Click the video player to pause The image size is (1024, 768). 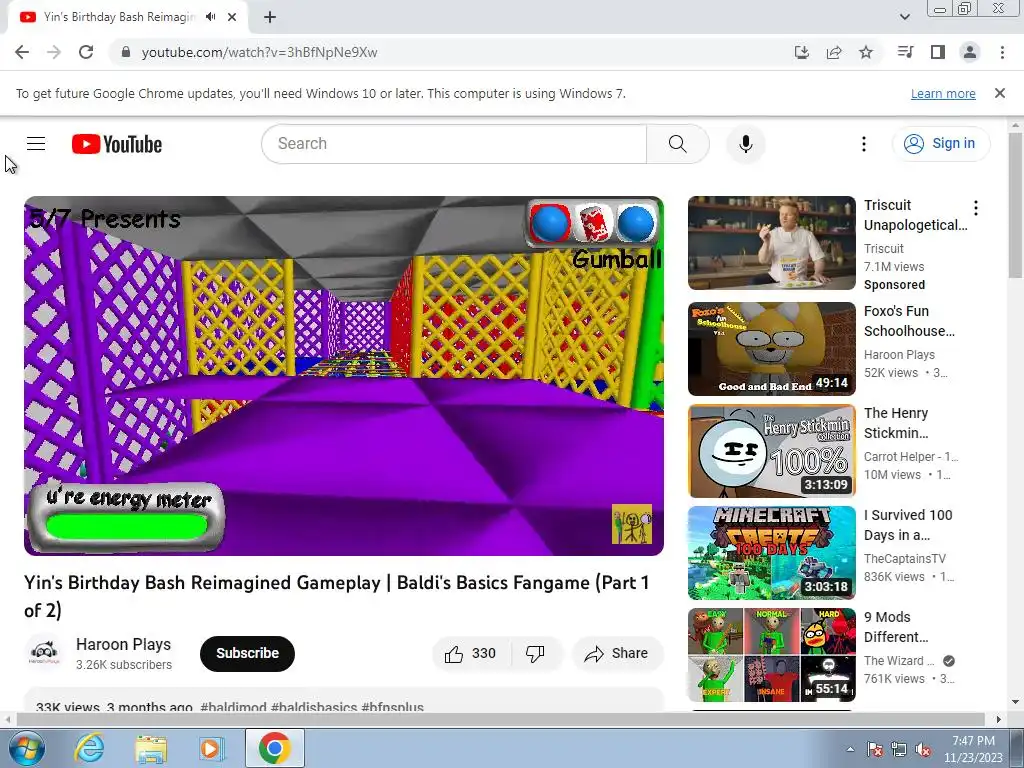(344, 376)
